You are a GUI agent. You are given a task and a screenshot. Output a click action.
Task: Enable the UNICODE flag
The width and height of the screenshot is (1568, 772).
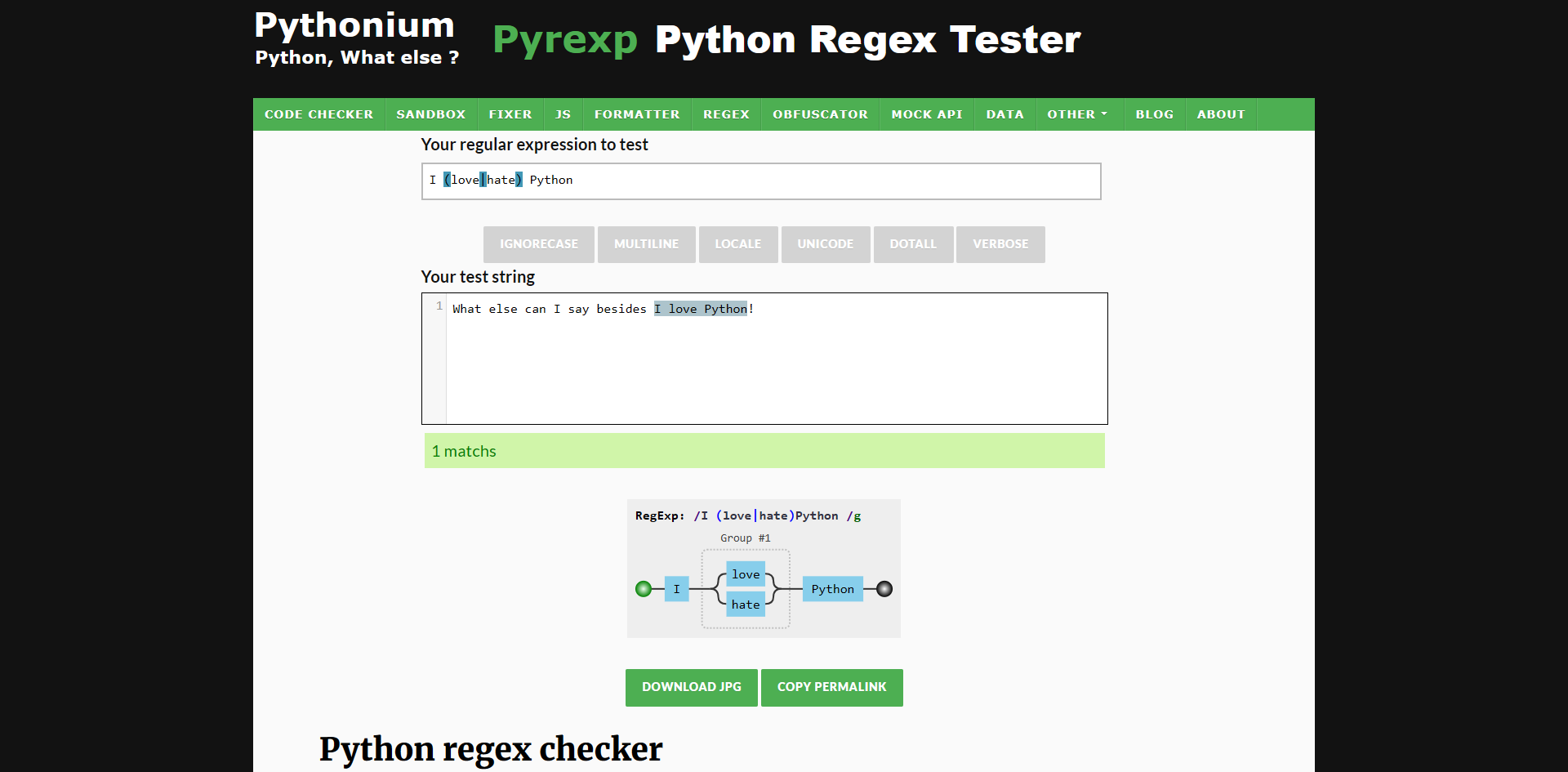pos(826,244)
